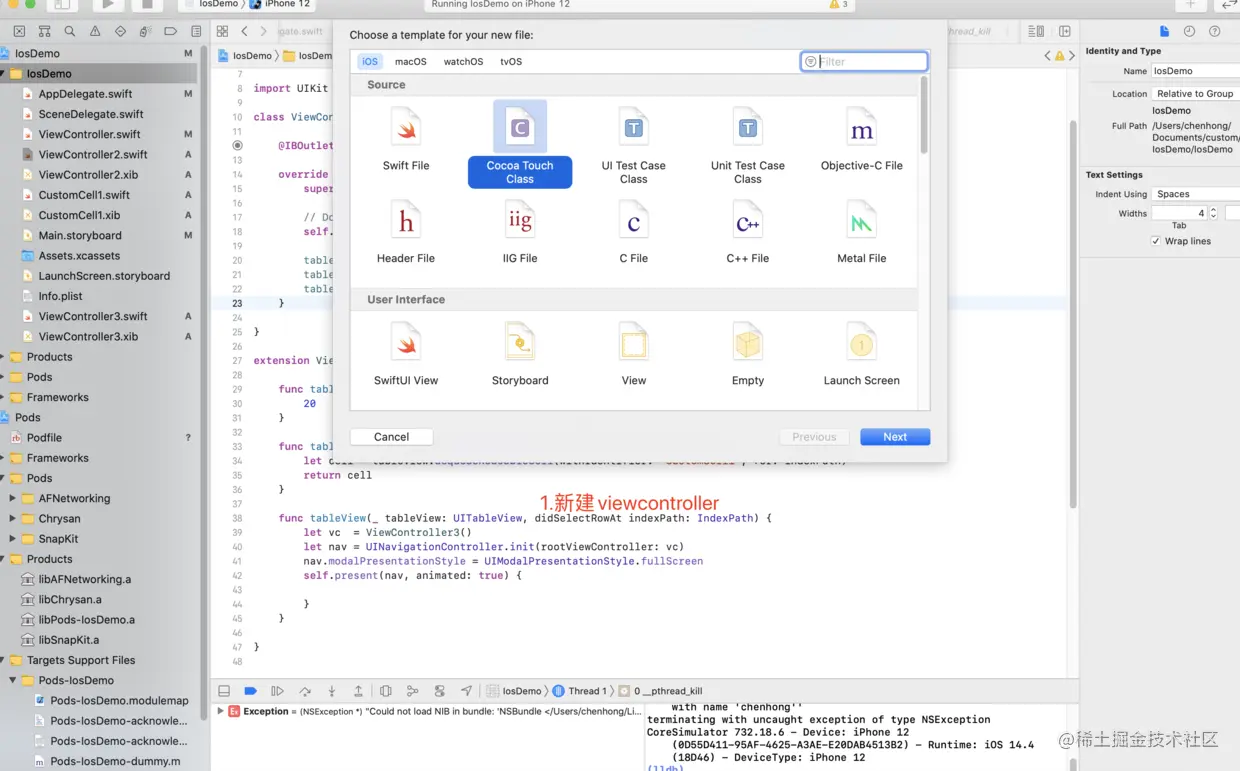Switch to the macOS platform tab
This screenshot has width=1240, height=771.
(410, 61)
